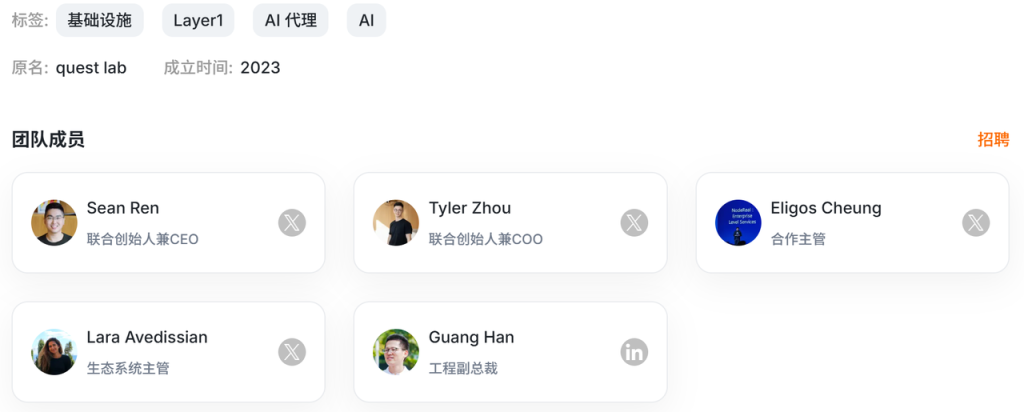
Task: Select the 基础设施 tag
Action: pos(100,20)
